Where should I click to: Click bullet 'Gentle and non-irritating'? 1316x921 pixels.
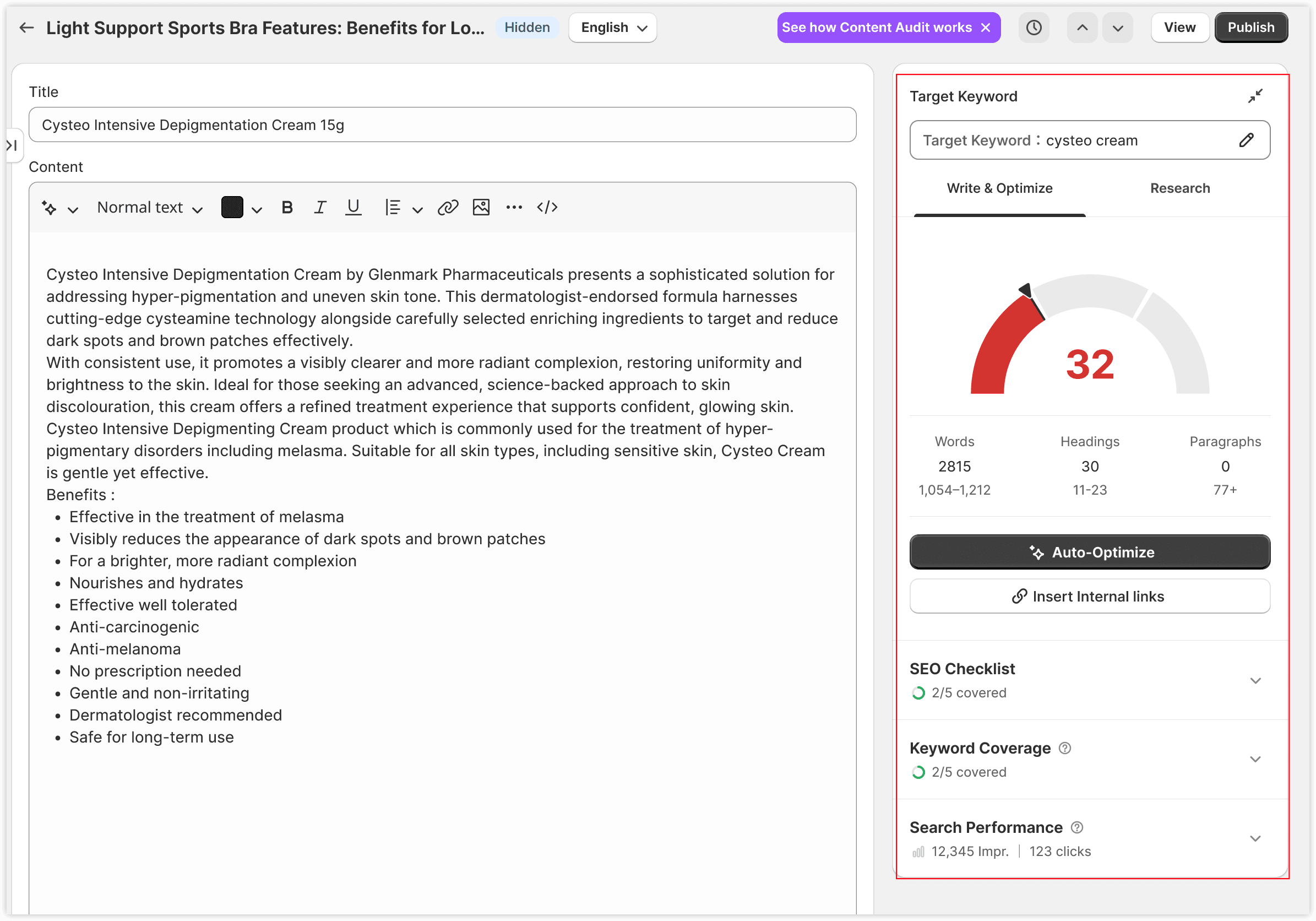(159, 693)
